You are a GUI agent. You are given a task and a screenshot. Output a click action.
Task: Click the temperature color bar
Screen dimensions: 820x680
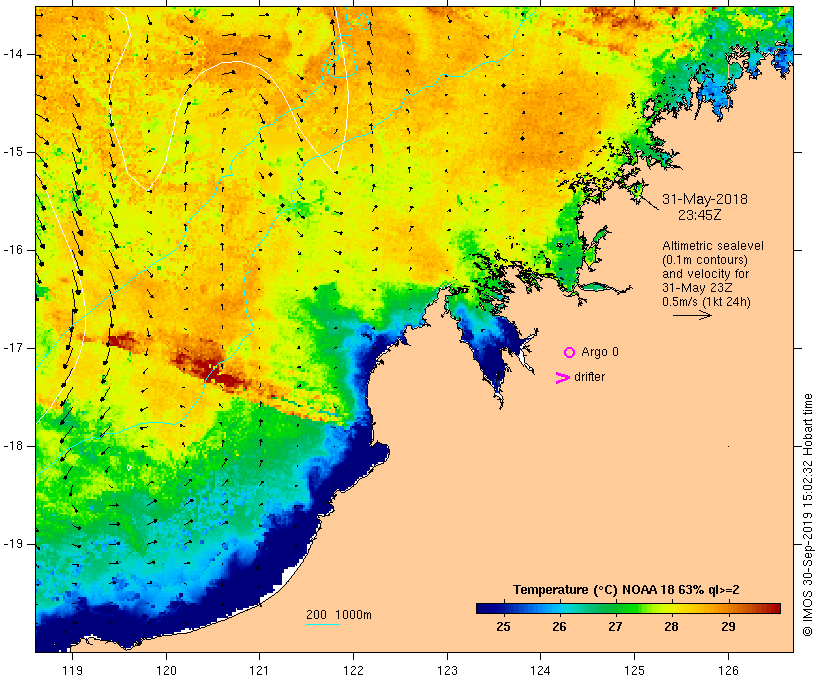(628, 608)
